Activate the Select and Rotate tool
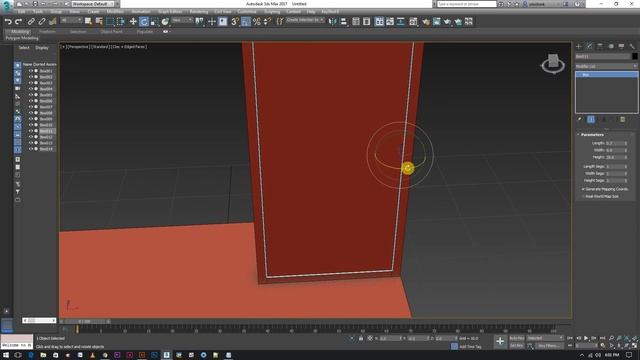 [144, 22]
